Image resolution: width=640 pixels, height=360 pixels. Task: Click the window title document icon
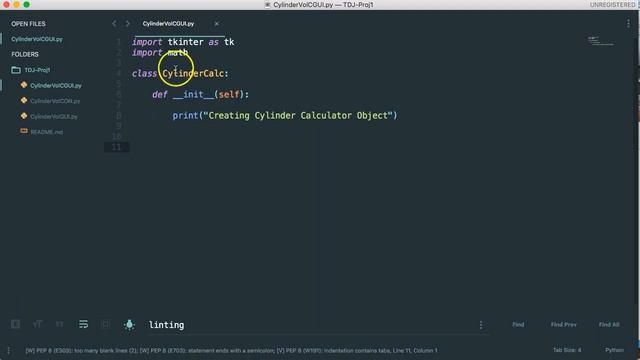268,5
